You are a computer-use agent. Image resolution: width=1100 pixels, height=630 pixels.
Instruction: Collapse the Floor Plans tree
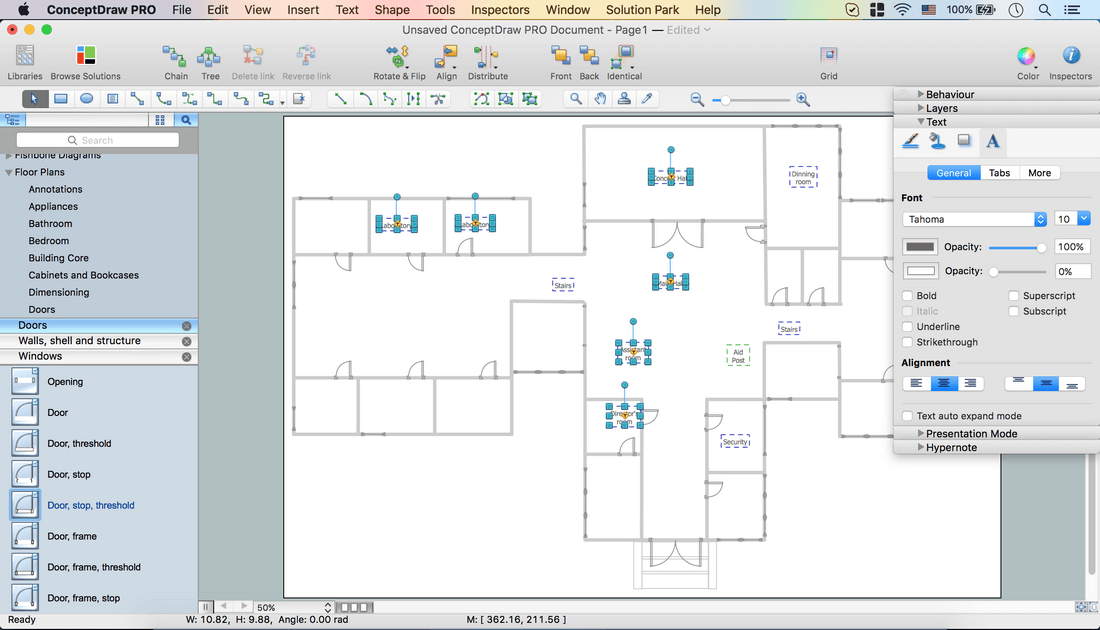coord(9,172)
